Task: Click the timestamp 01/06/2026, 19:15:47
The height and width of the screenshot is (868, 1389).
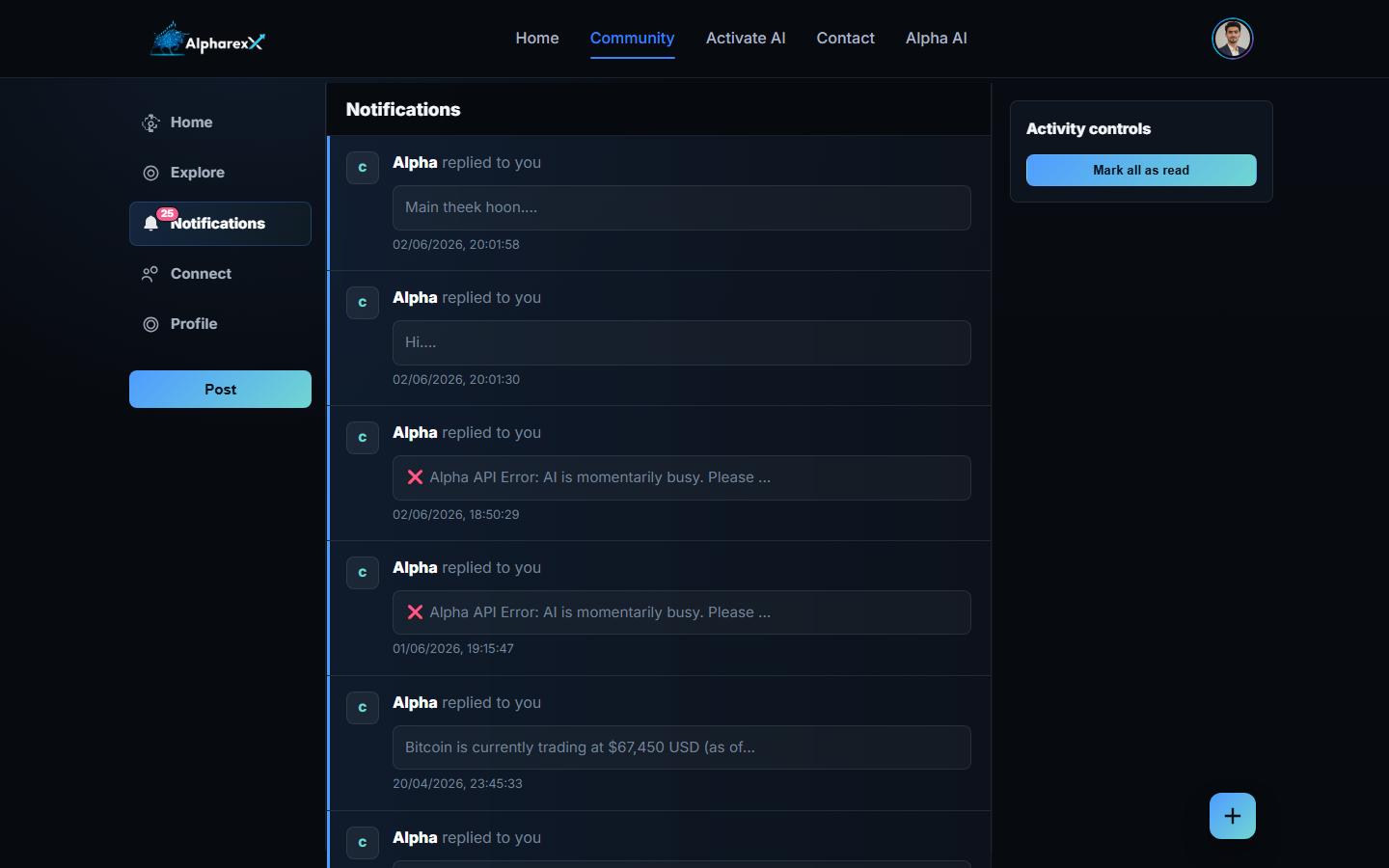Action: click(453, 649)
